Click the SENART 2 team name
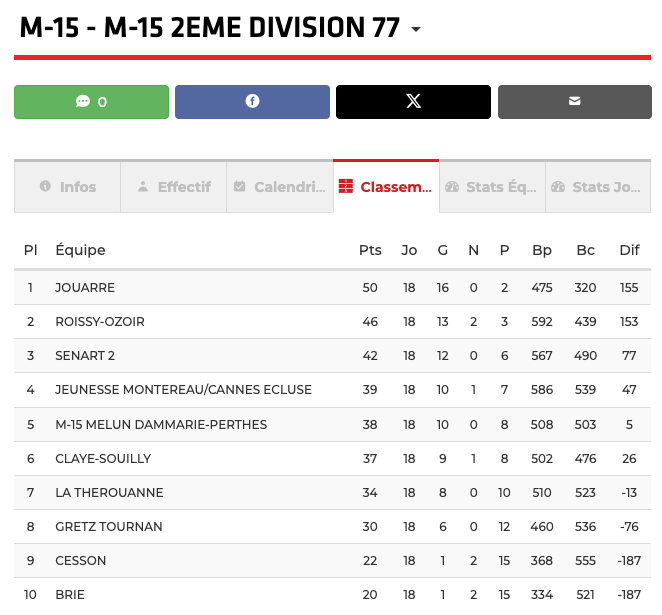This screenshot has width=662, height=615. [85, 356]
